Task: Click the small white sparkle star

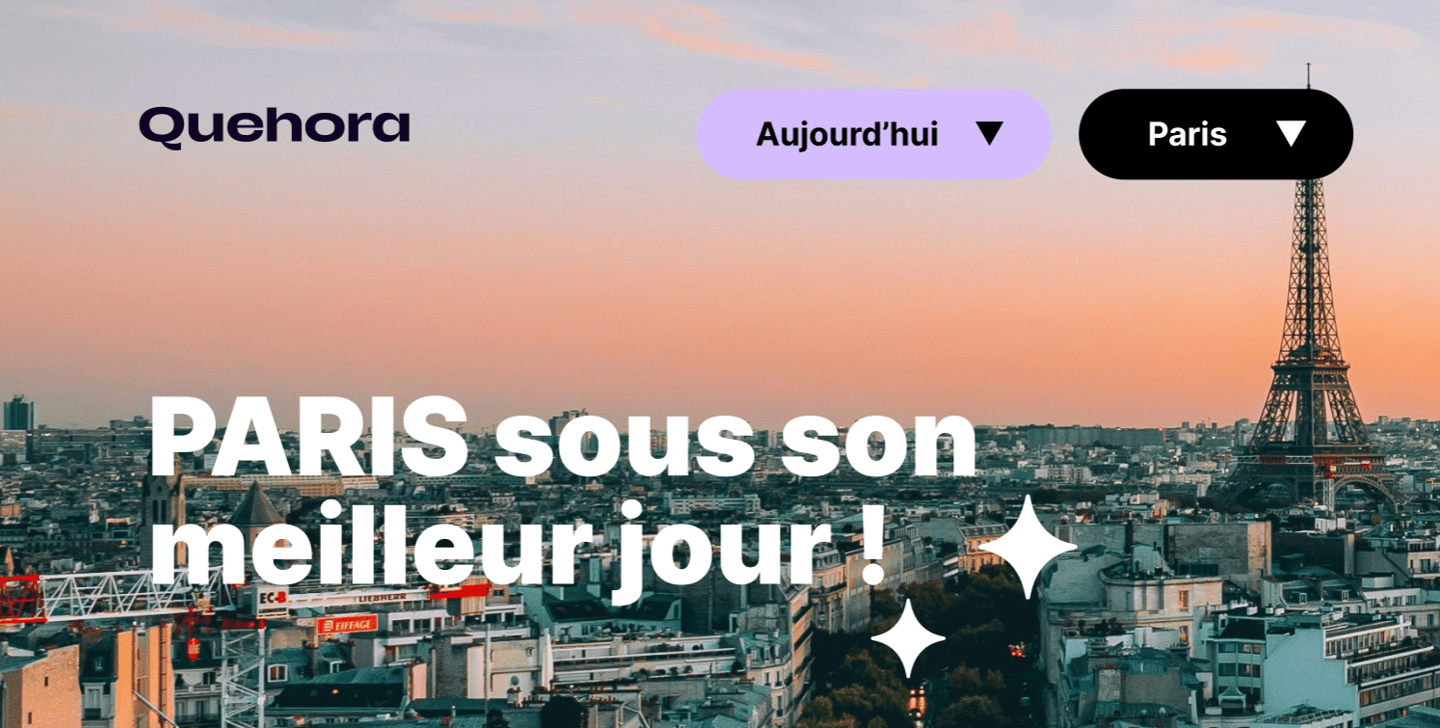Action: click(908, 638)
